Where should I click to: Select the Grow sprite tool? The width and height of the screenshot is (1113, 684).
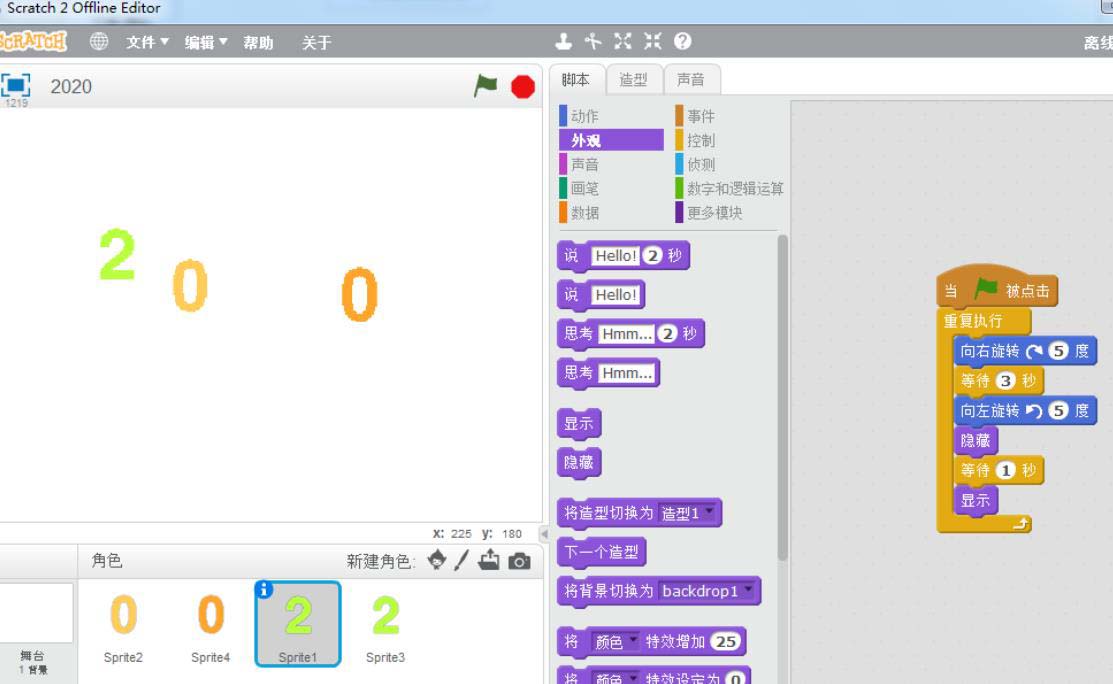coord(623,41)
